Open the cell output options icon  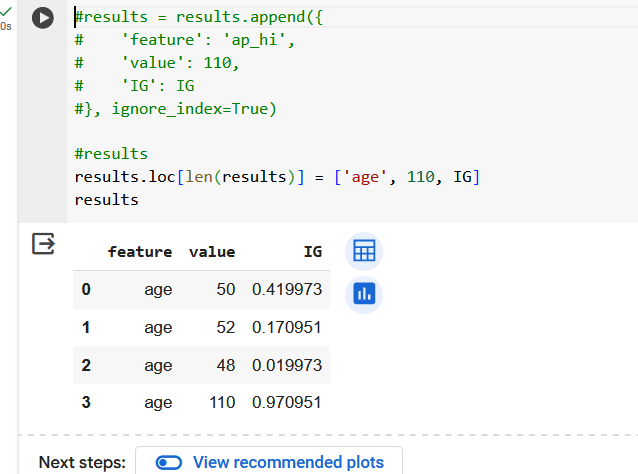[43, 244]
